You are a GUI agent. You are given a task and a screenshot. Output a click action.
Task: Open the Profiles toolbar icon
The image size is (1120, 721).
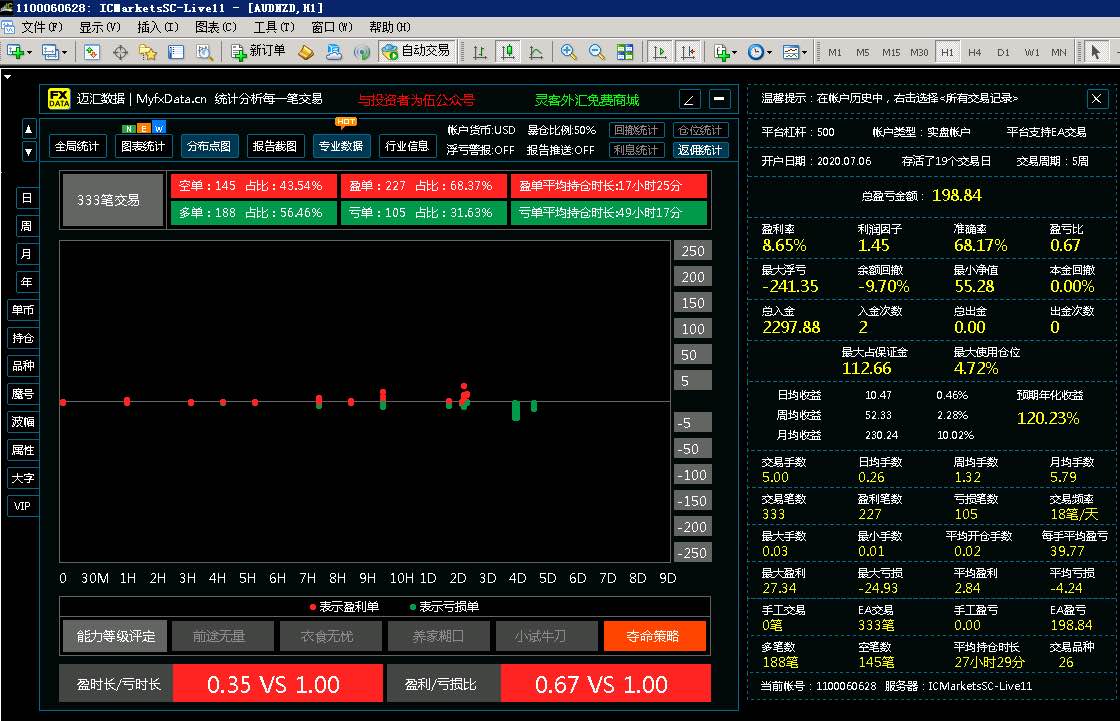[x=50, y=52]
